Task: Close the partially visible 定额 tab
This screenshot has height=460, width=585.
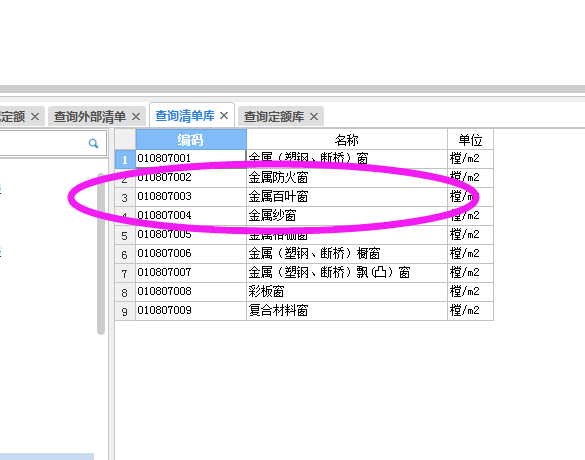Action: click(x=35, y=117)
